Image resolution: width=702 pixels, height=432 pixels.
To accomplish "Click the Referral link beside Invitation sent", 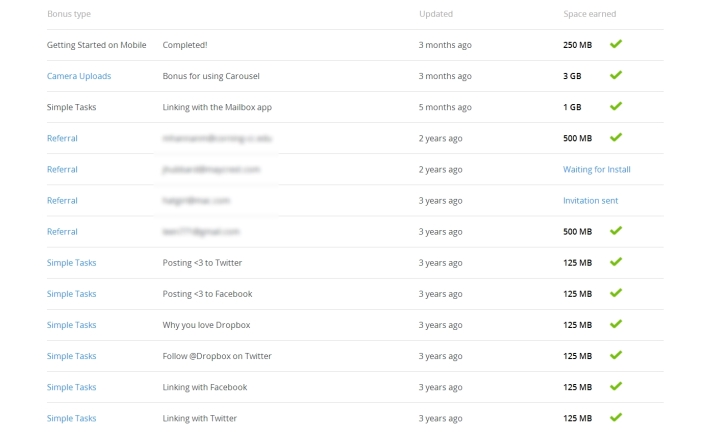I will (x=62, y=200).
